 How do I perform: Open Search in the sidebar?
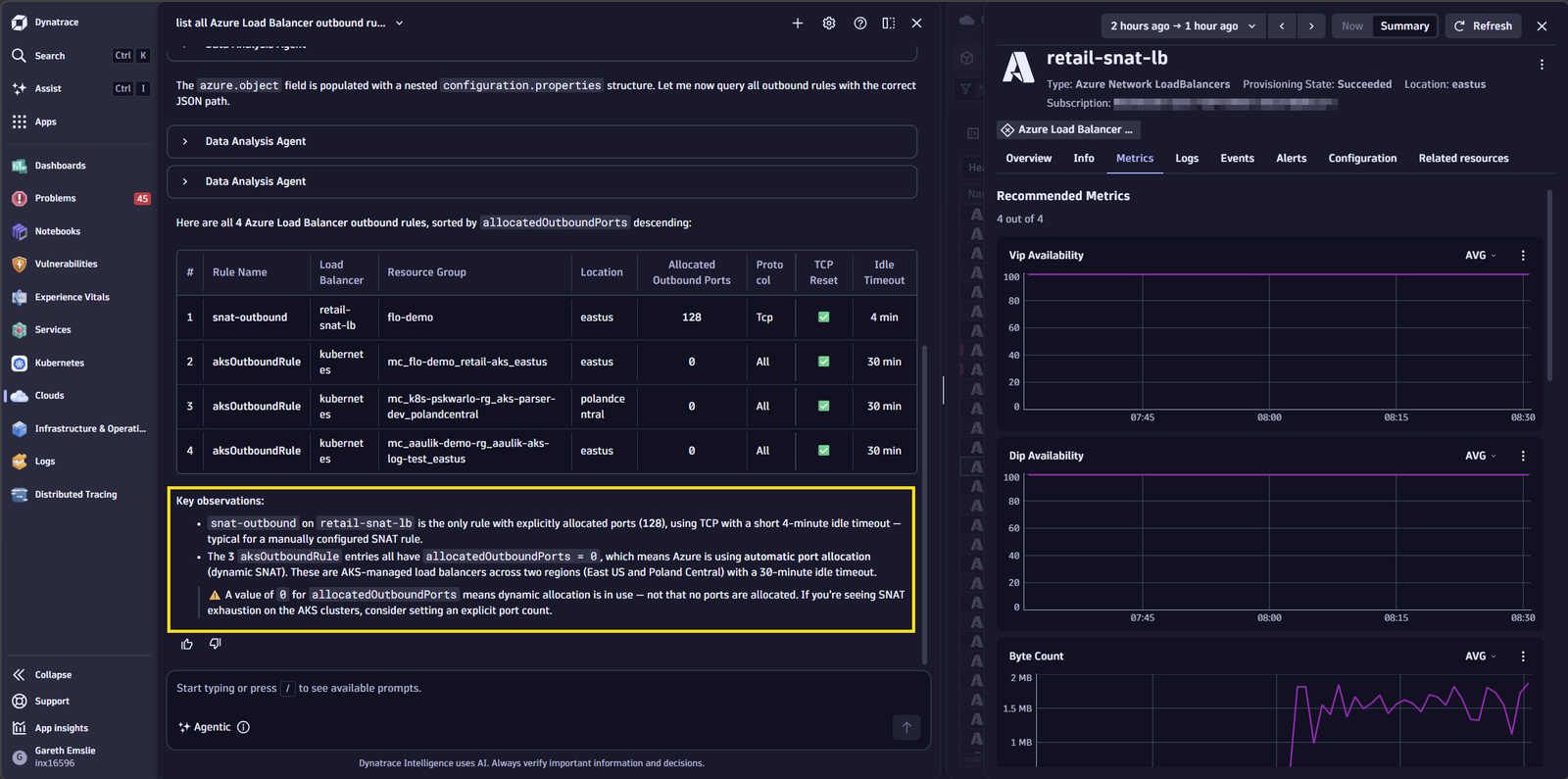coord(80,56)
